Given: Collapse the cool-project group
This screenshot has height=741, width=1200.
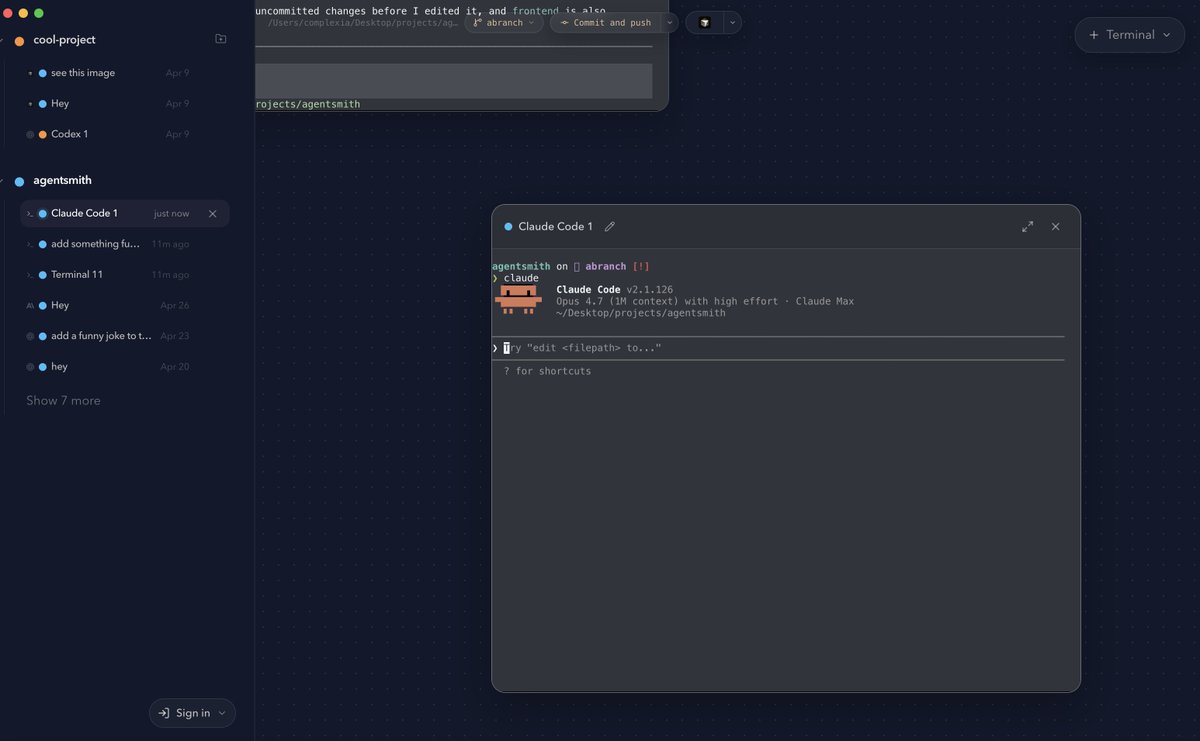Looking at the screenshot, I should 4,41.
